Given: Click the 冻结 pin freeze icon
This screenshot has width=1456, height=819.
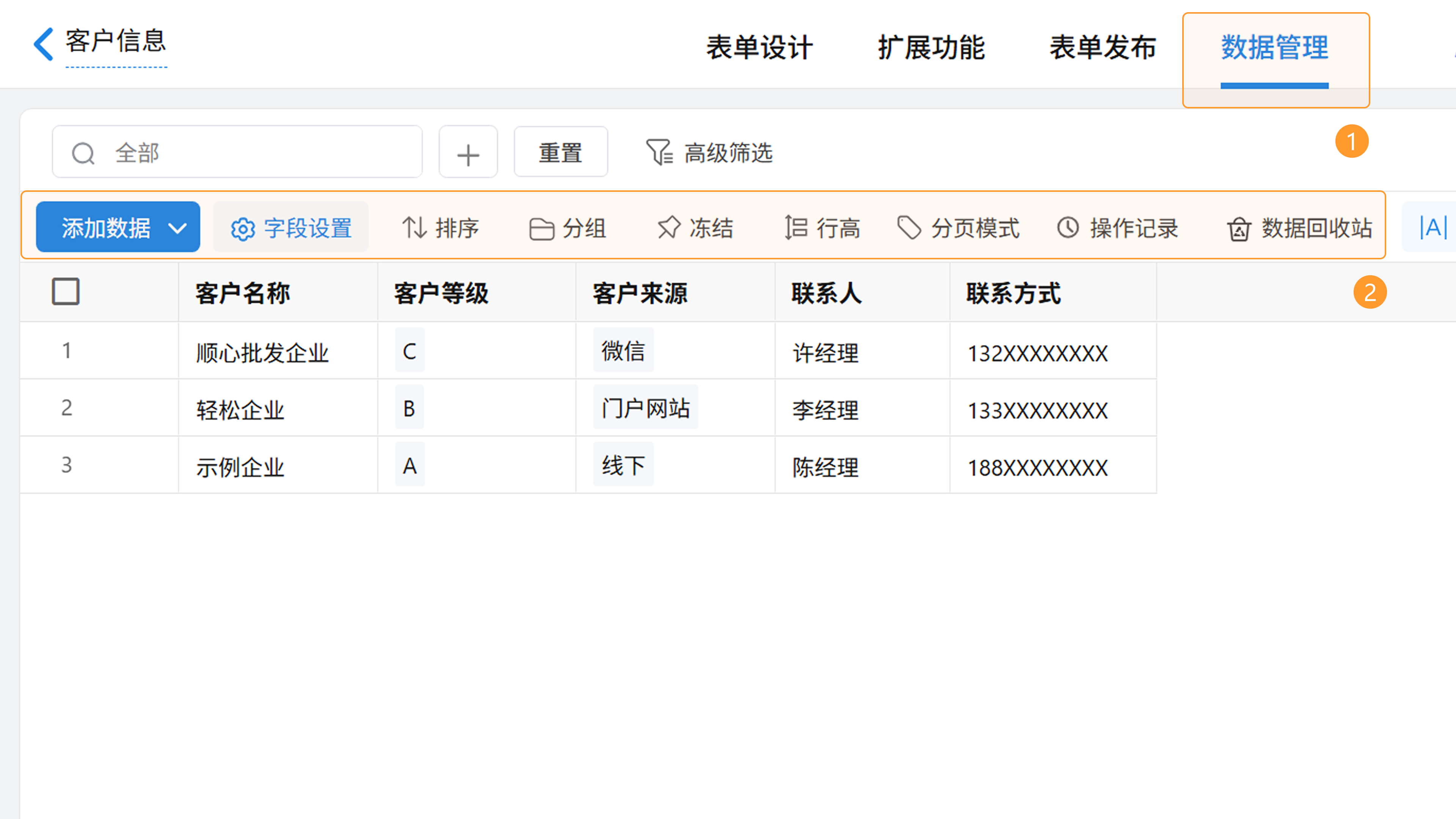Looking at the screenshot, I should [x=669, y=228].
